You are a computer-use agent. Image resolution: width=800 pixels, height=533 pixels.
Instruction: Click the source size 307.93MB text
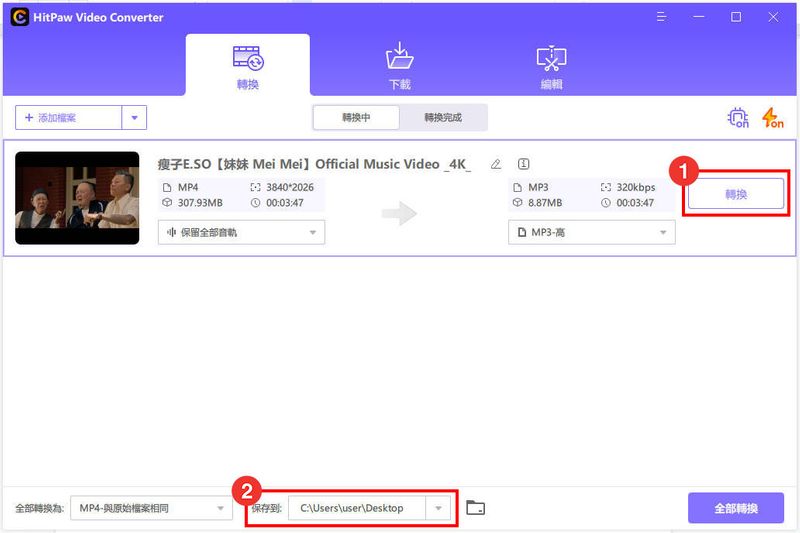coord(200,203)
